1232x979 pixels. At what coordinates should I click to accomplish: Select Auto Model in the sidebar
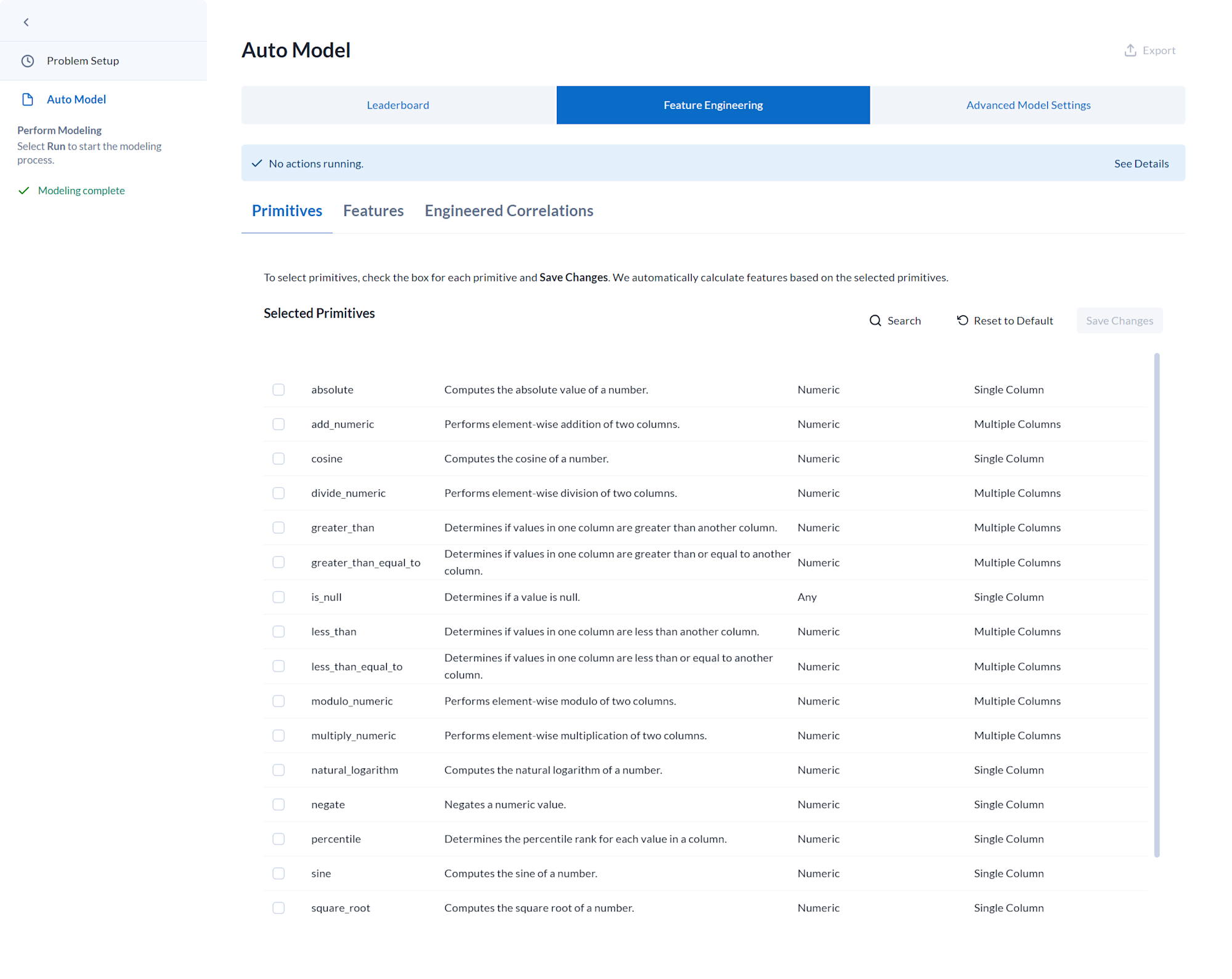coord(76,99)
